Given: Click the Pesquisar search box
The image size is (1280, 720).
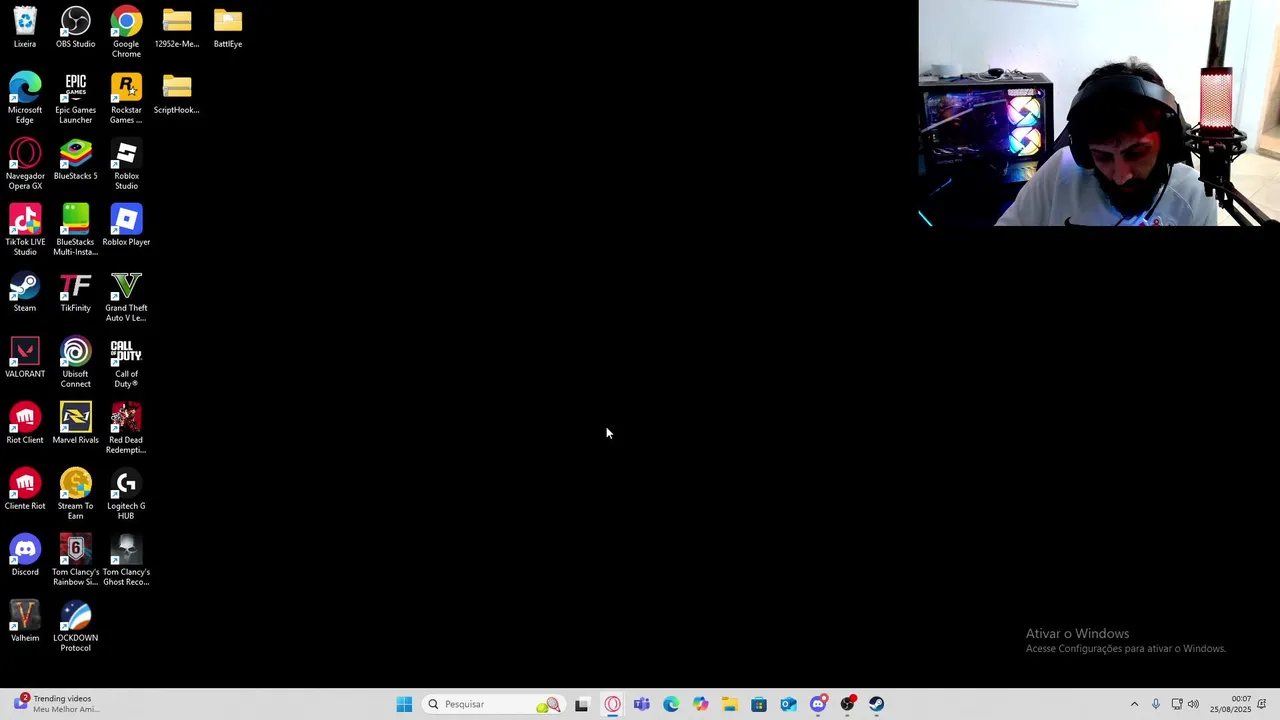Looking at the screenshot, I should tap(493, 704).
